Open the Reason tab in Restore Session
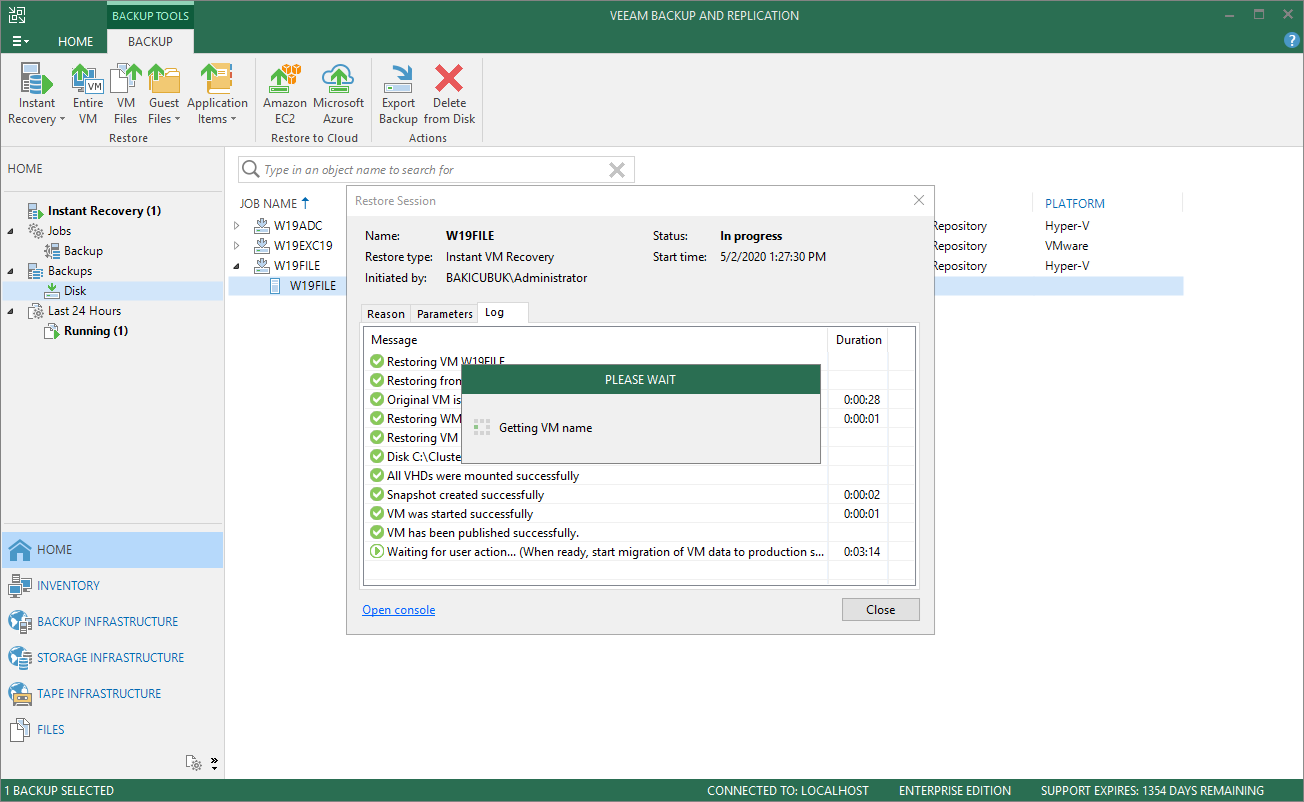This screenshot has height=802, width=1304. click(386, 314)
